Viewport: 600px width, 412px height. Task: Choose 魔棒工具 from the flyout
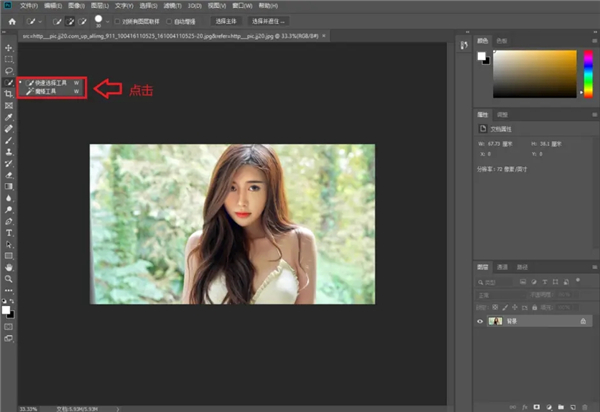51,91
